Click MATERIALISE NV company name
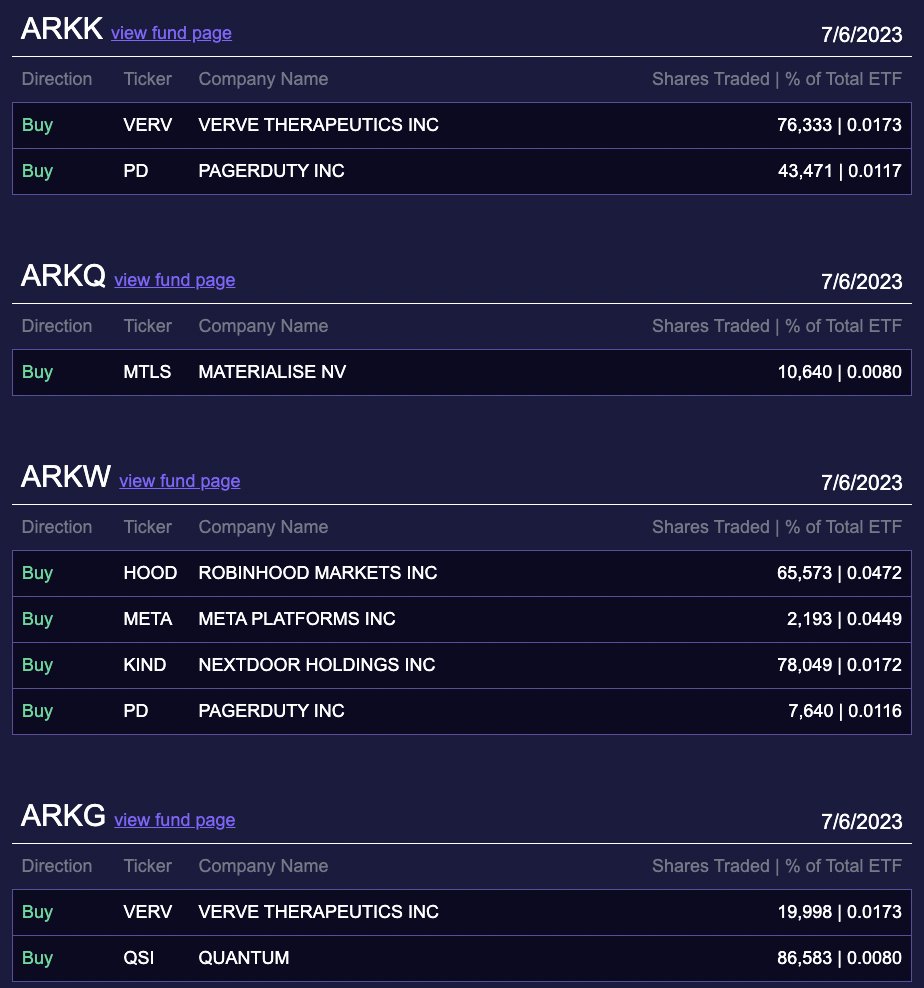This screenshot has width=924, height=988. pos(272,372)
